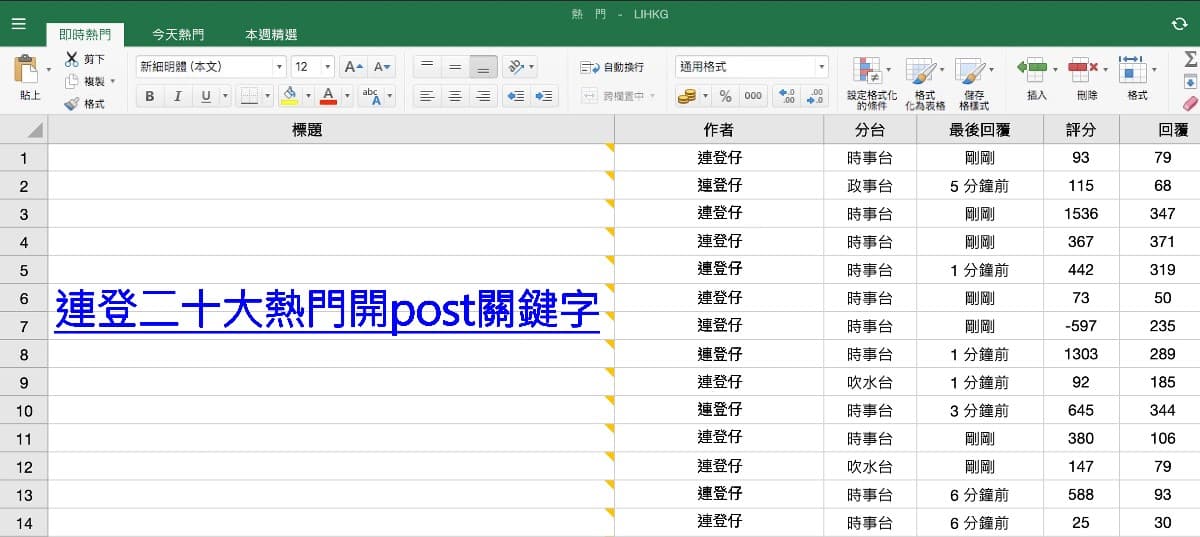Click Wrap Text (自動換行)
1200x537 pixels.
click(613, 67)
